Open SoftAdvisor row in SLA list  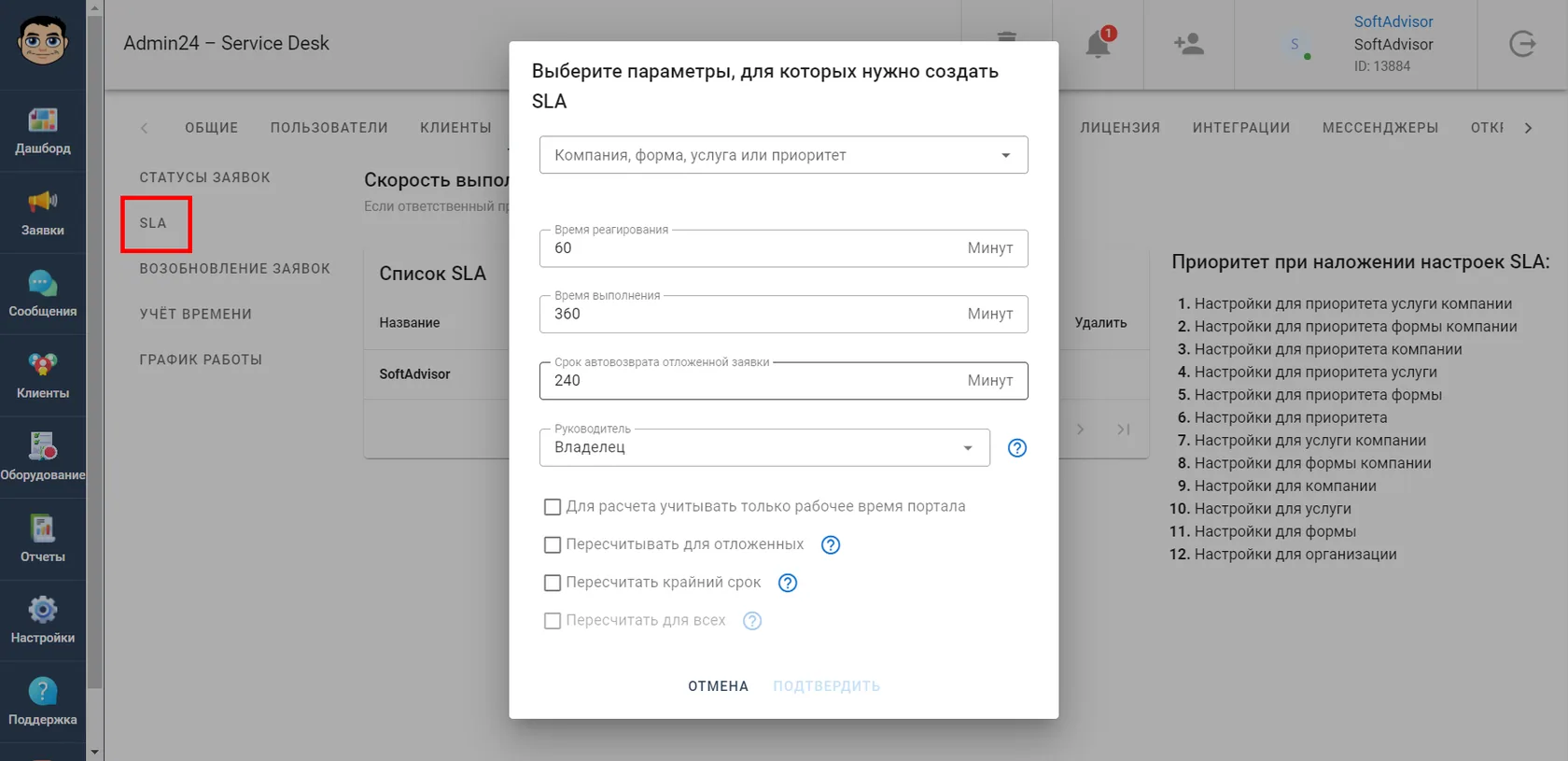click(414, 374)
